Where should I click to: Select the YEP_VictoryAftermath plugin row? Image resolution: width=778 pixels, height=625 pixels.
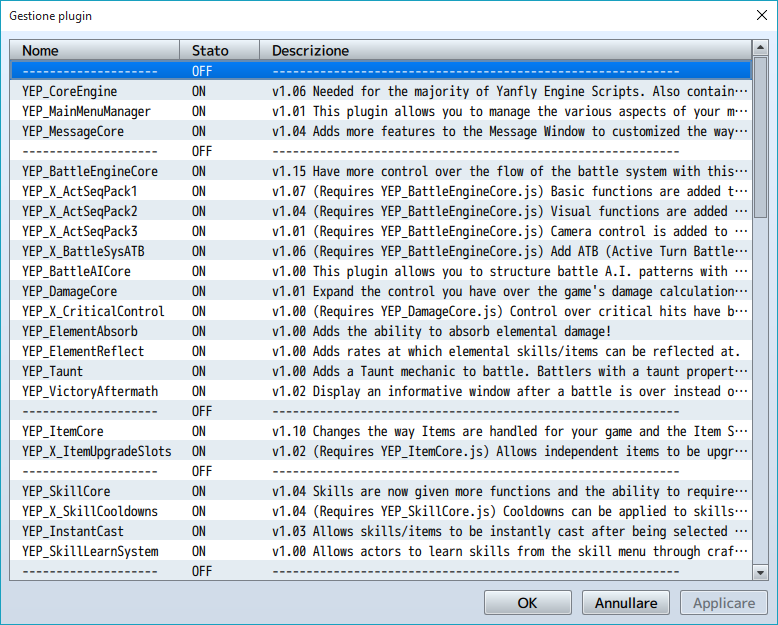[381, 391]
